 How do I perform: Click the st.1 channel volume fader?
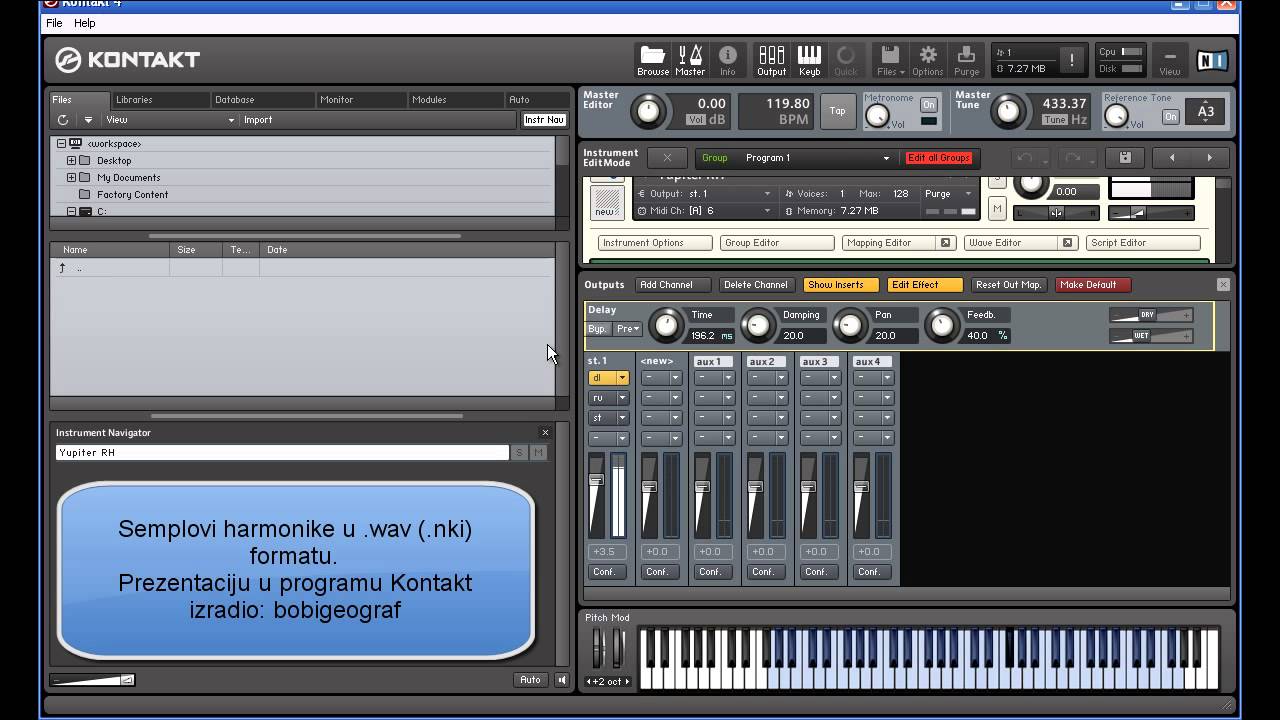(596, 481)
